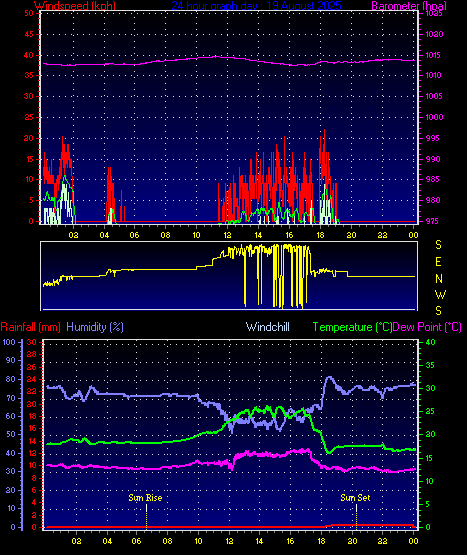This screenshot has height=555, width=467.
Task: Select hour 06 below the temperature chart
Action: pyautogui.click(x=136, y=541)
